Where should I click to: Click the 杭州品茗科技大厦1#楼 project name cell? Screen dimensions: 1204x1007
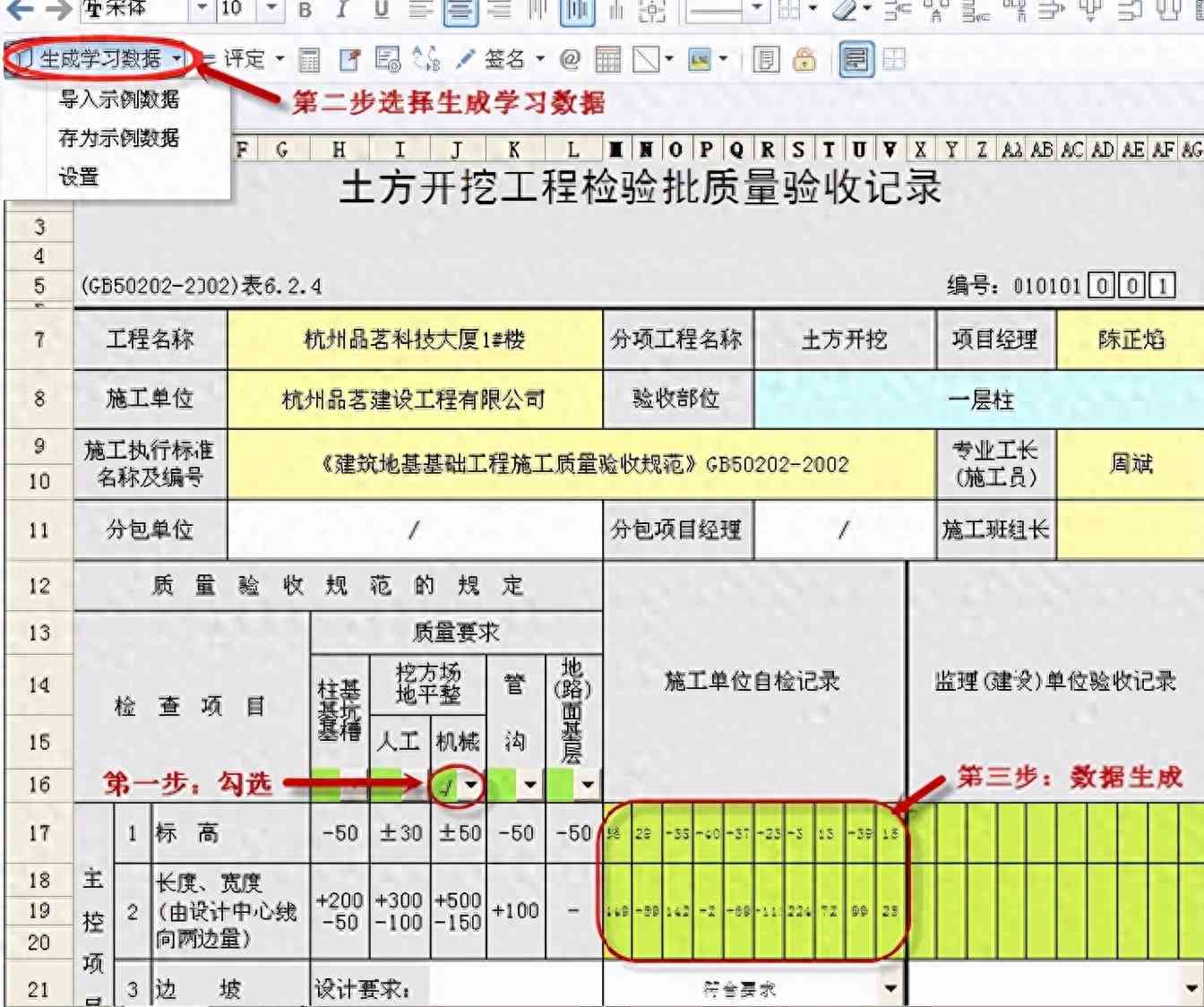point(415,340)
